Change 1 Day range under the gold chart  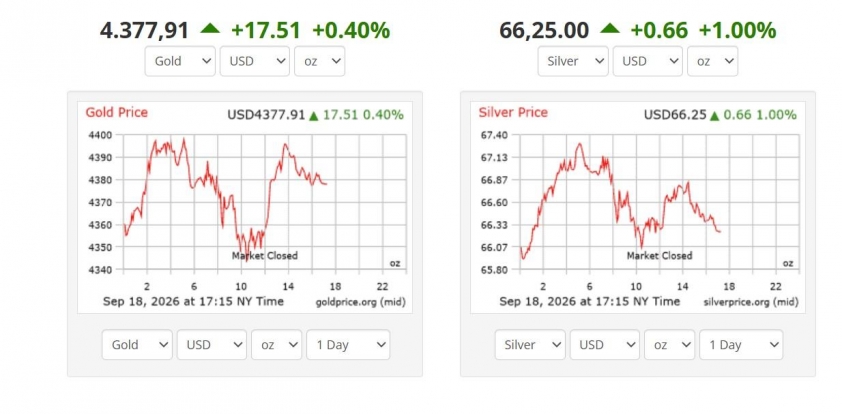(x=349, y=345)
